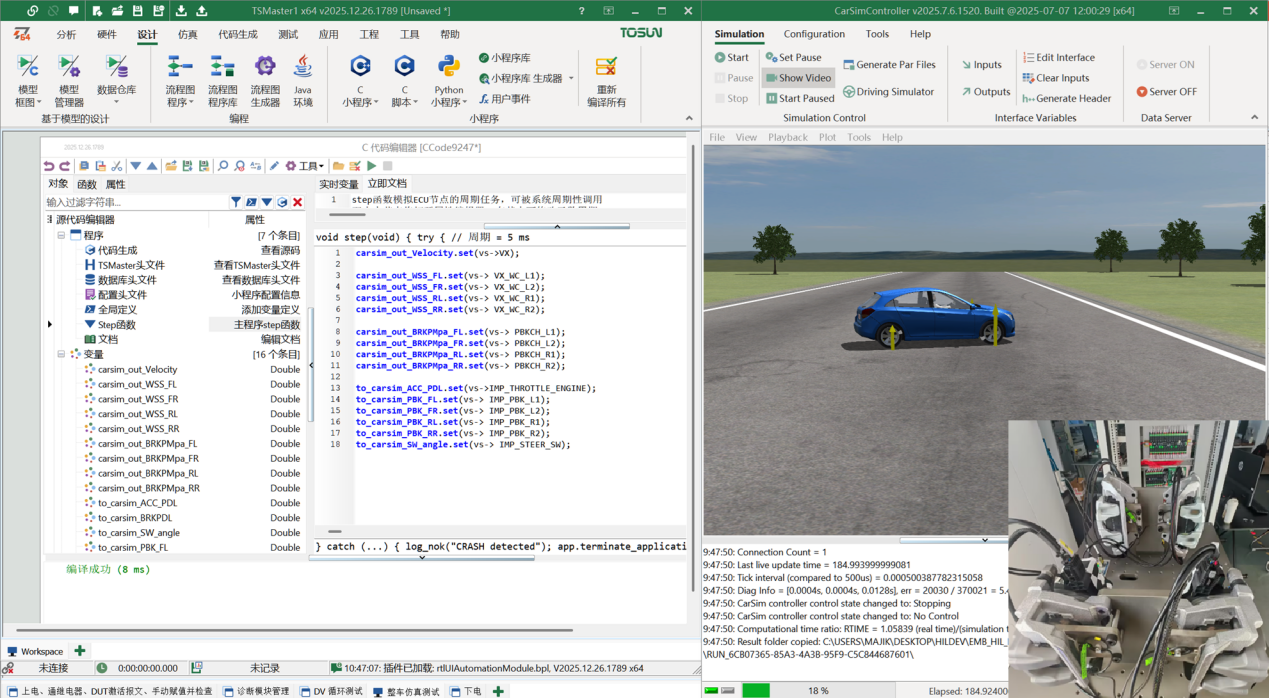Open the 仿真 ribbon tab
The height and width of the screenshot is (698, 1269).
(x=187, y=34)
